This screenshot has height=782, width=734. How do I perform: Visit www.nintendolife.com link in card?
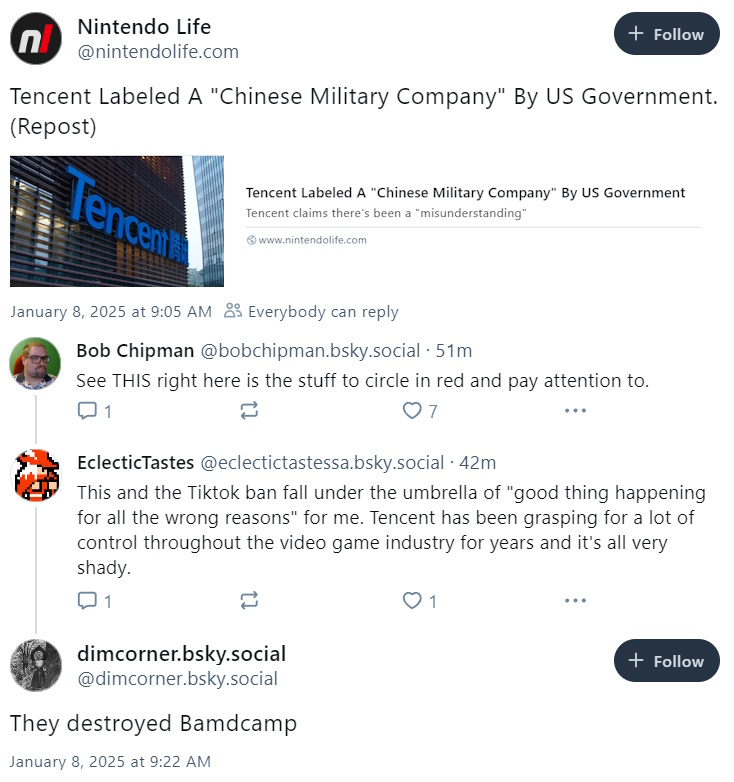point(307,240)
